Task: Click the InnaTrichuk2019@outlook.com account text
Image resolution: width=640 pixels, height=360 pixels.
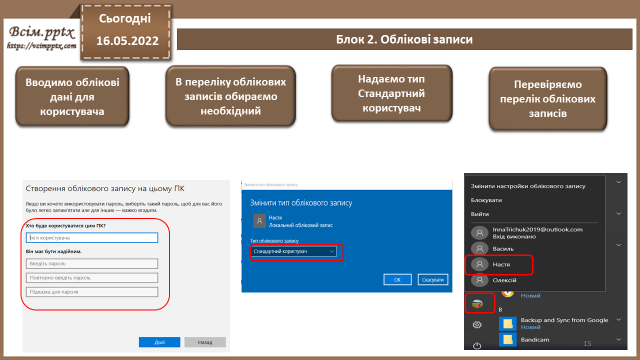Action: pos(537,229)
